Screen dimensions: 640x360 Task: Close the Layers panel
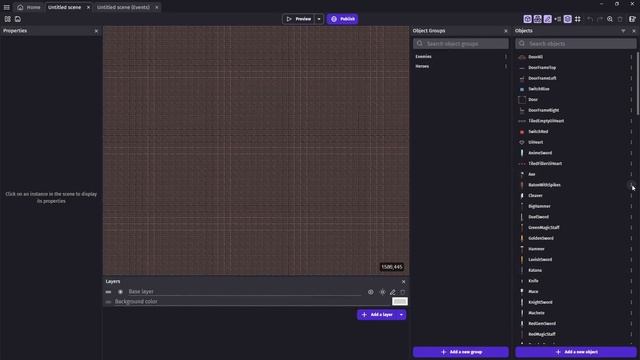404,282
